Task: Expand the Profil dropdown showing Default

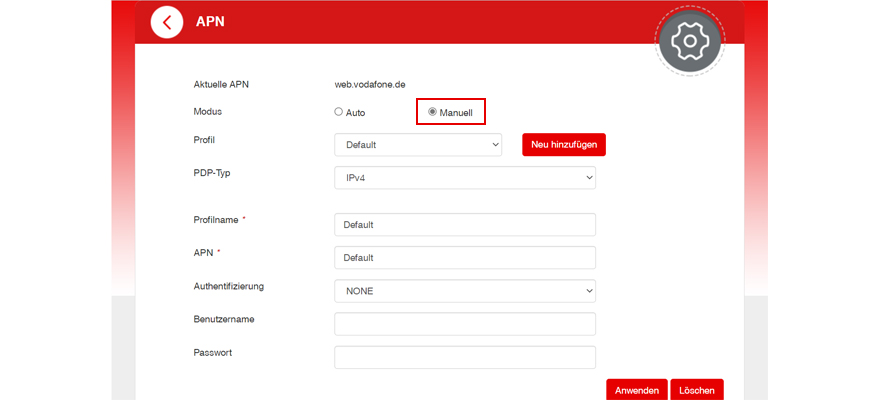Action: pos(418,145)
